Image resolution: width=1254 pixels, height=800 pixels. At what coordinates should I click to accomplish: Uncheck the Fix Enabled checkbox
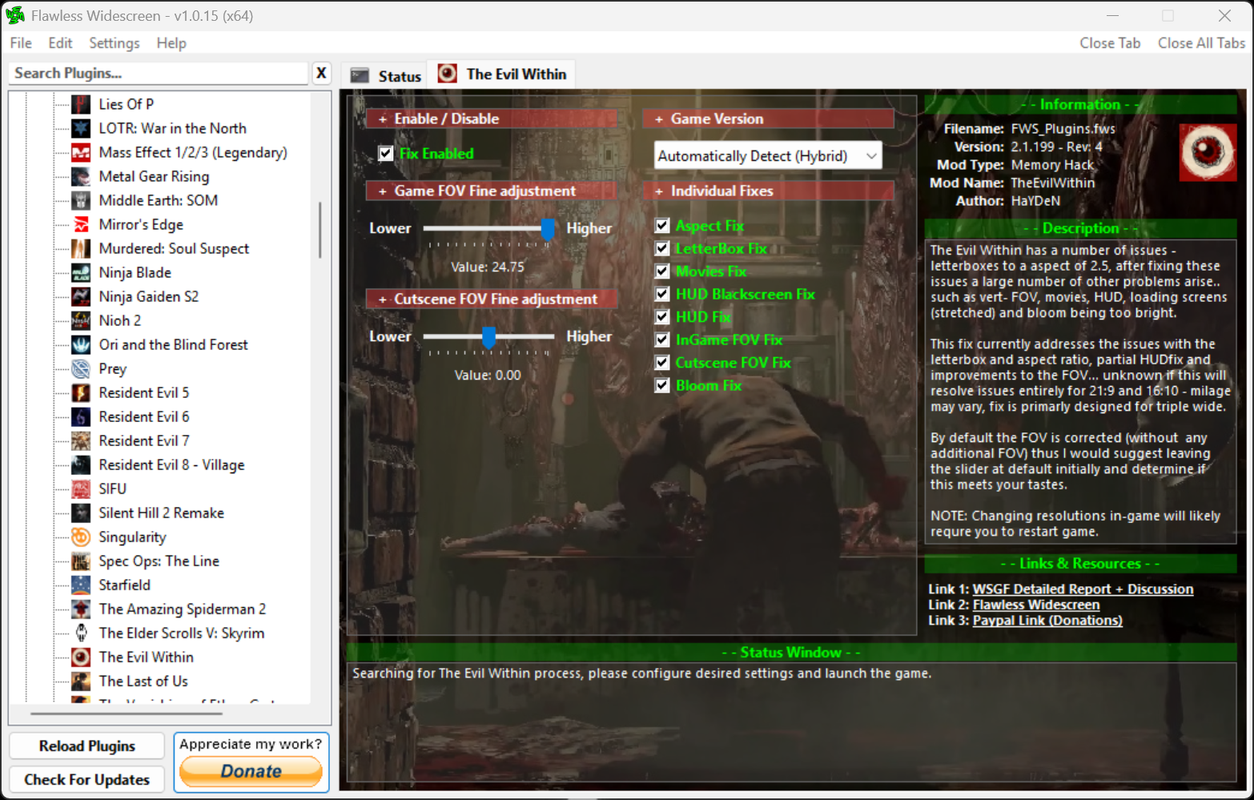pyautogui.click(x=386, y=153)
